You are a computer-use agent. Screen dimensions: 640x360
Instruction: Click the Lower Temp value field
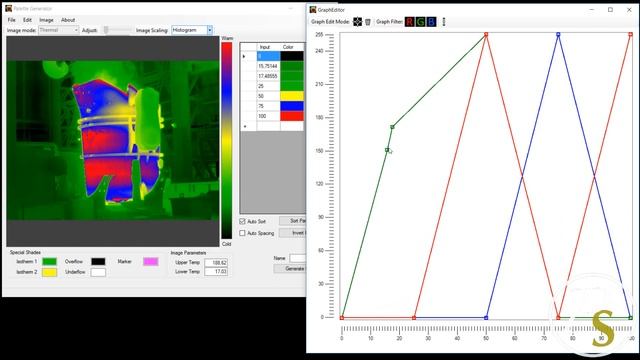point(216,271)
